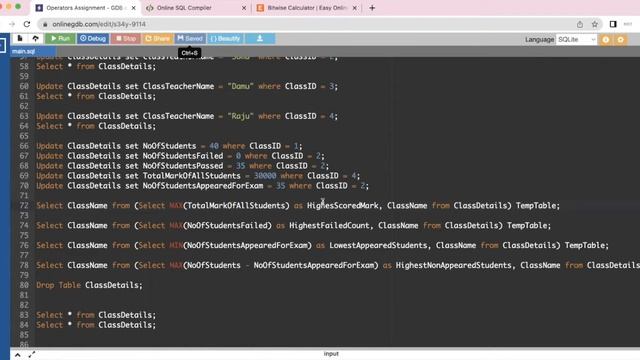640x360 pixels.
Task: Reload the page
Action: tap(27, 24)
